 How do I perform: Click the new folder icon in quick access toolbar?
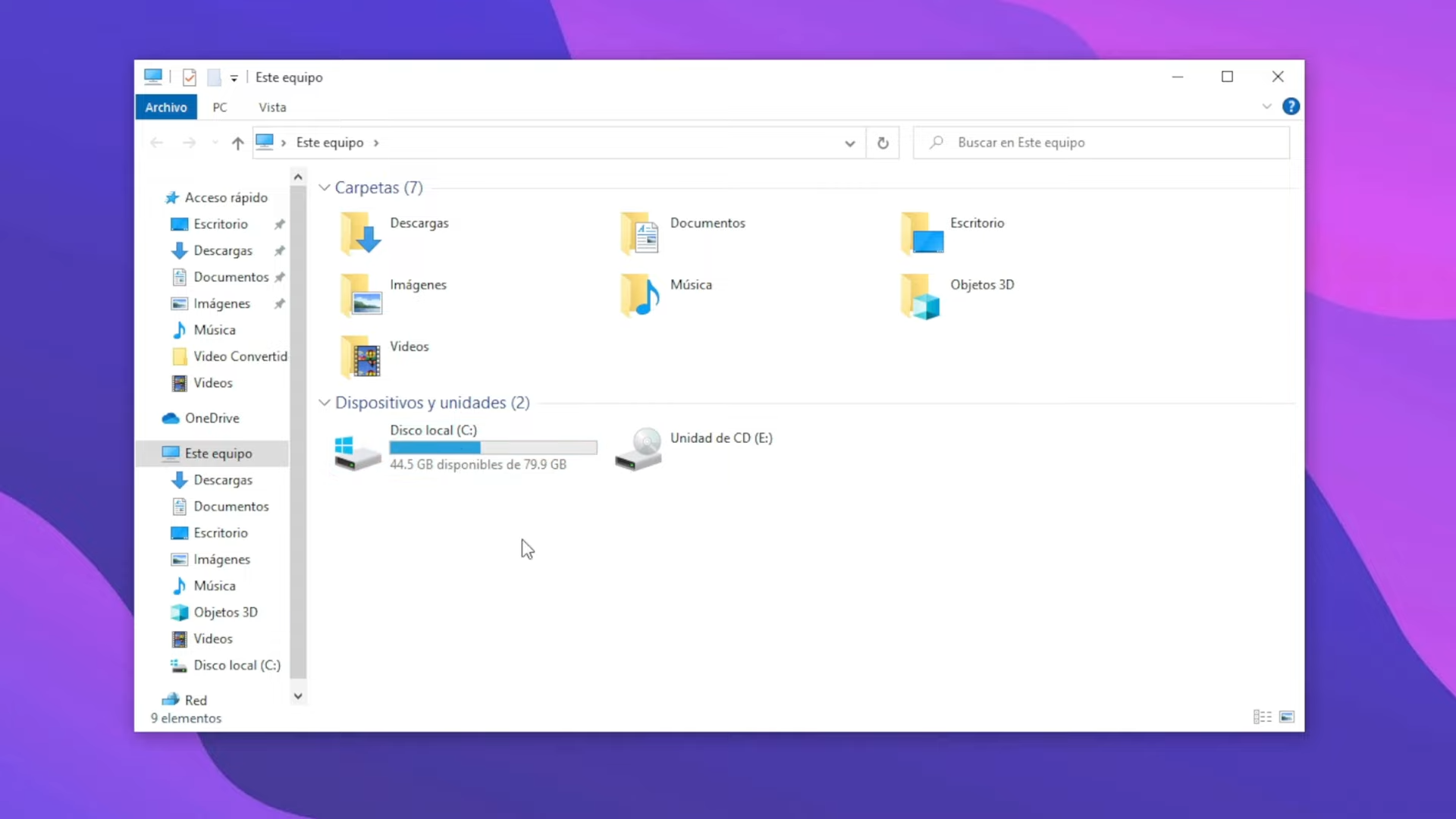pos(215,76)
